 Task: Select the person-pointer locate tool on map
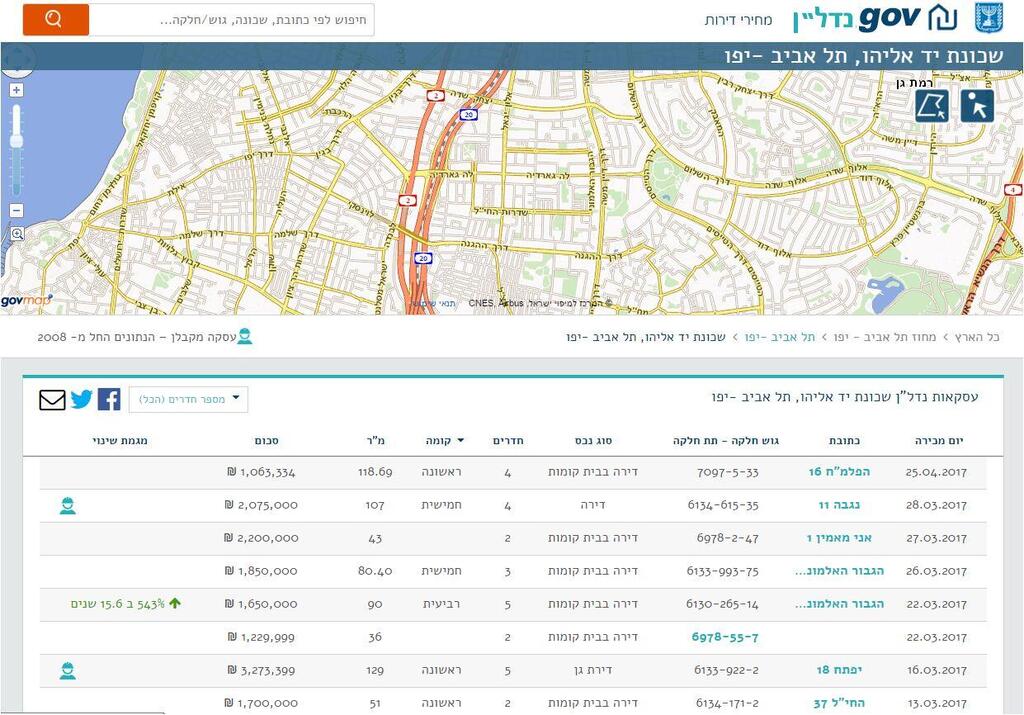tap(976, 106)
